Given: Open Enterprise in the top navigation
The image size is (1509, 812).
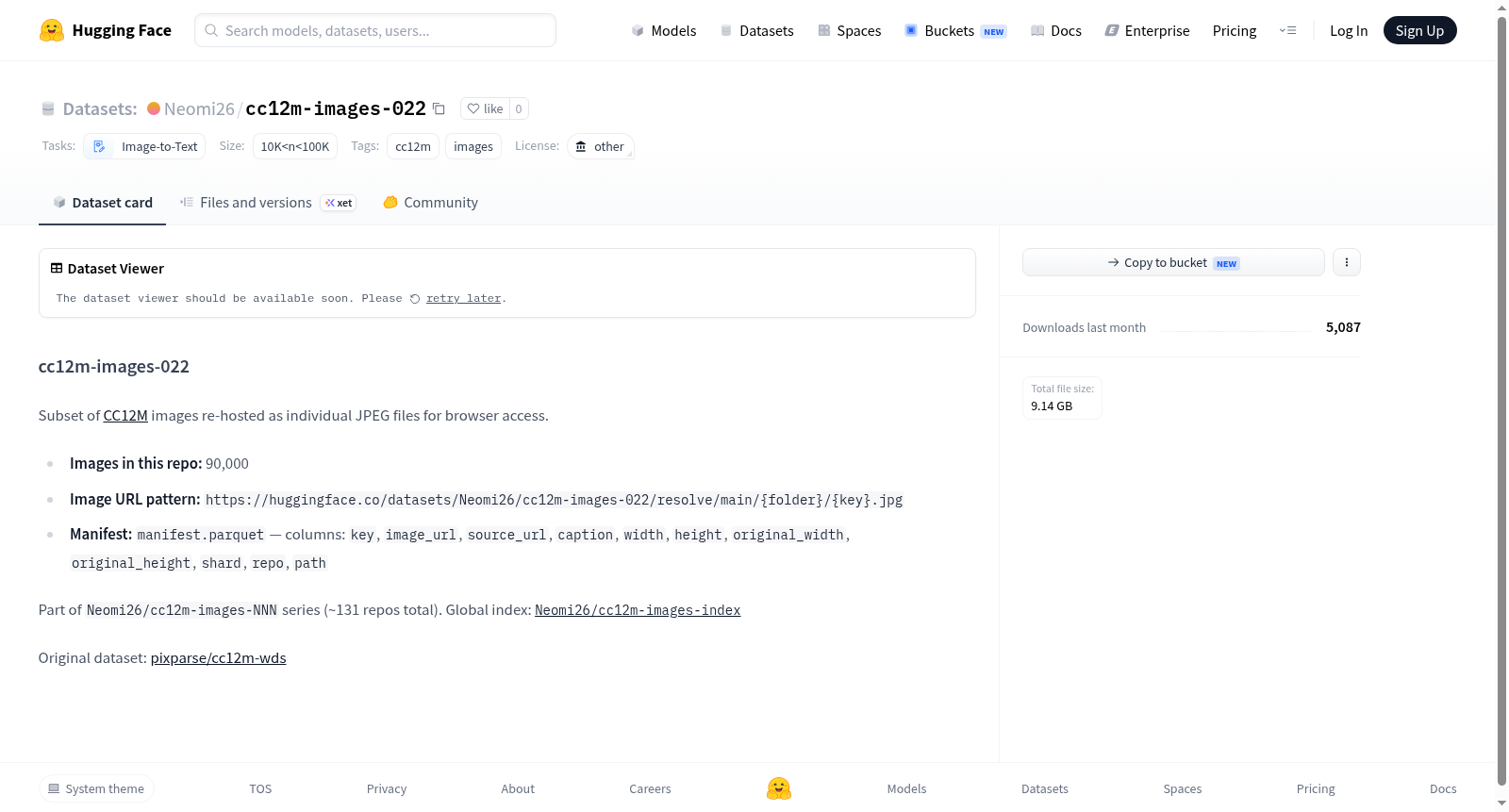Looking at the screenshot, I should pos(1148,30).
